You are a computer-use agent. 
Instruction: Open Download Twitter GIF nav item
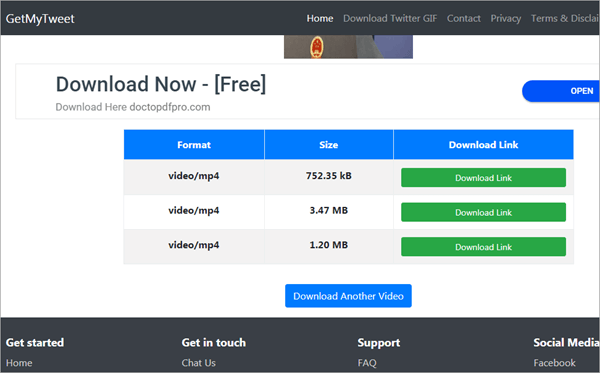point(390,18)
